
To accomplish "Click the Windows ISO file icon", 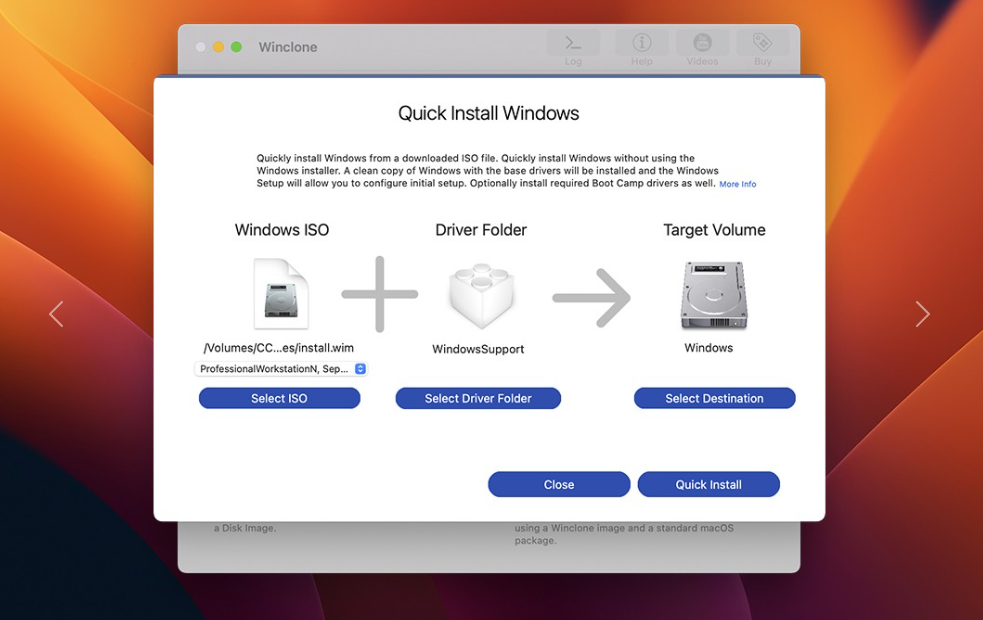I will click(281, 294).
